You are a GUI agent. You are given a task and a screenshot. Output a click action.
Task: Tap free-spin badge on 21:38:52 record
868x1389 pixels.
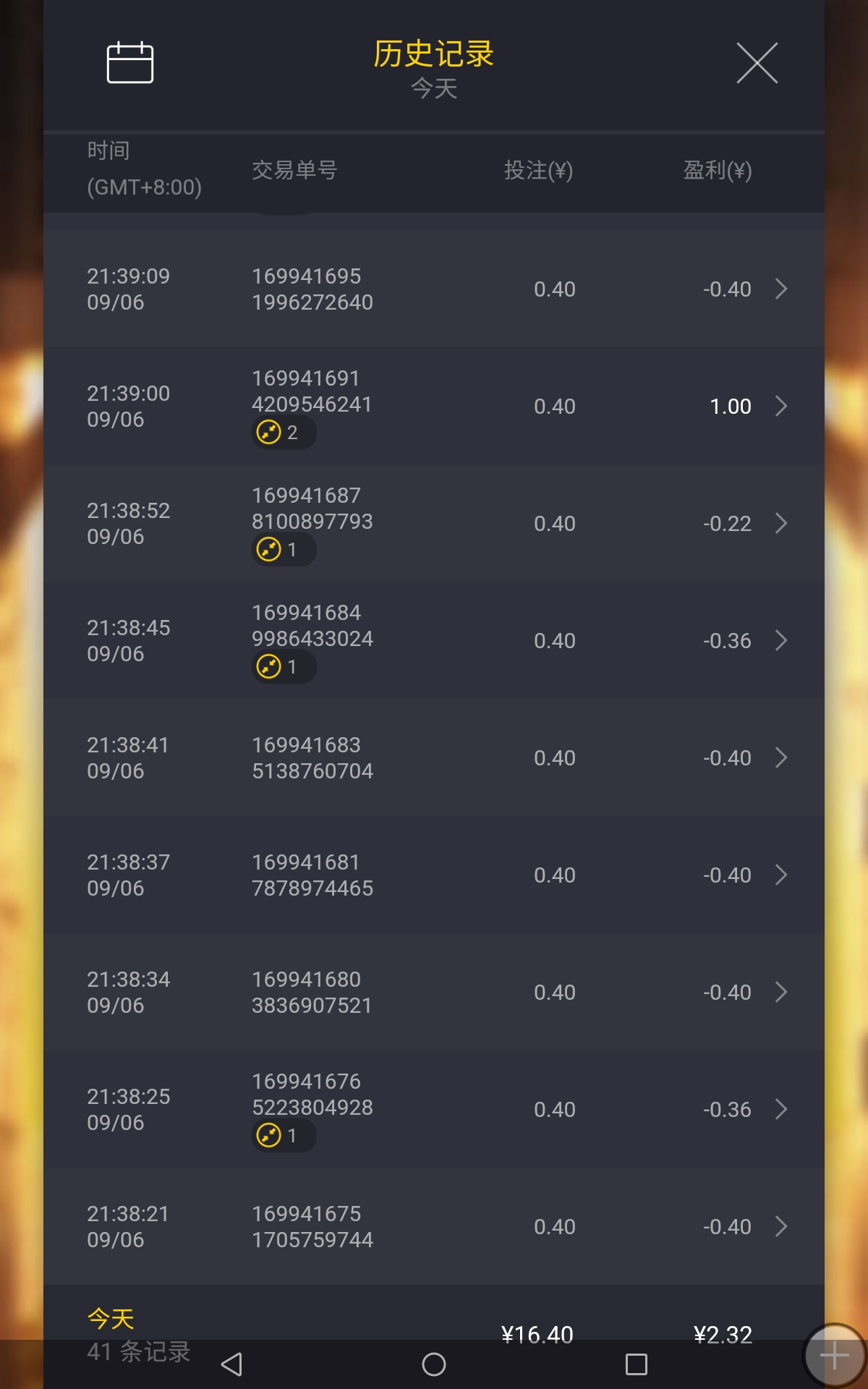pos(284,549)
